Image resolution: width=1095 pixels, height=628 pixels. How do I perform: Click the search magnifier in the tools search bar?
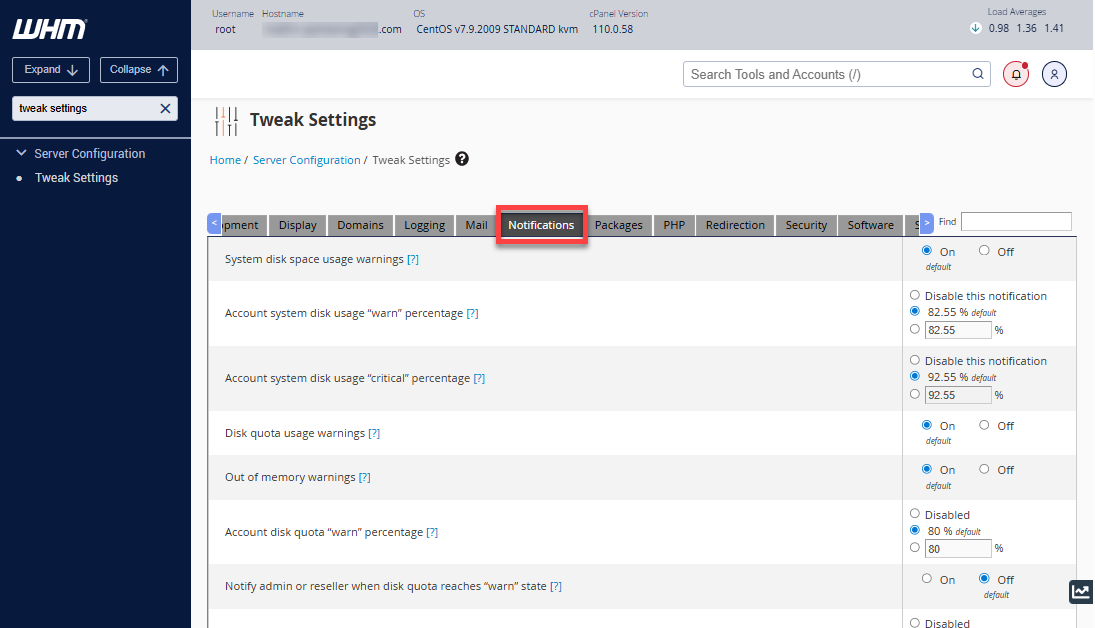(977, 73)
